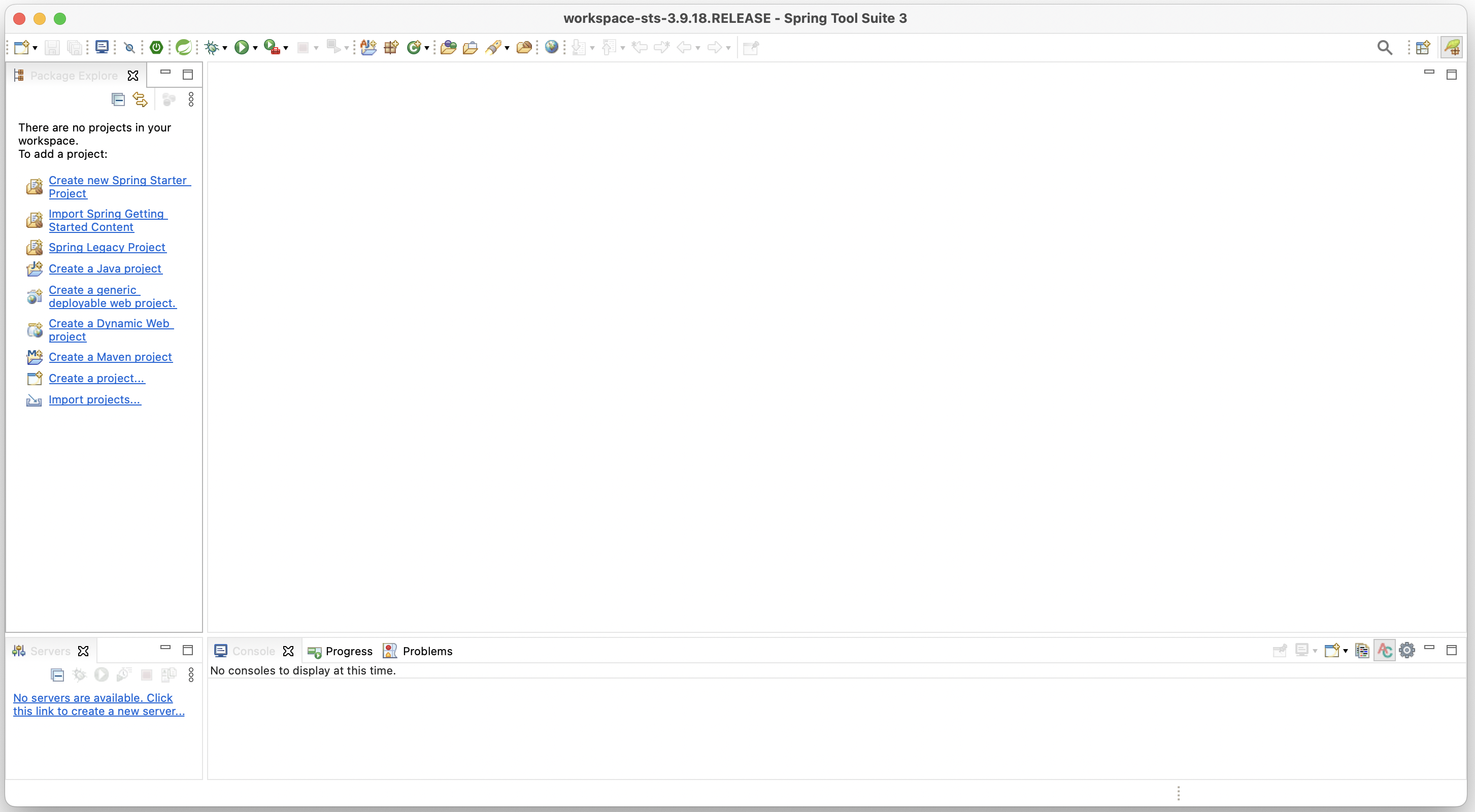Minimize the Console panel
This screenshot has height=812, width=1475.
pos(1429,648)
